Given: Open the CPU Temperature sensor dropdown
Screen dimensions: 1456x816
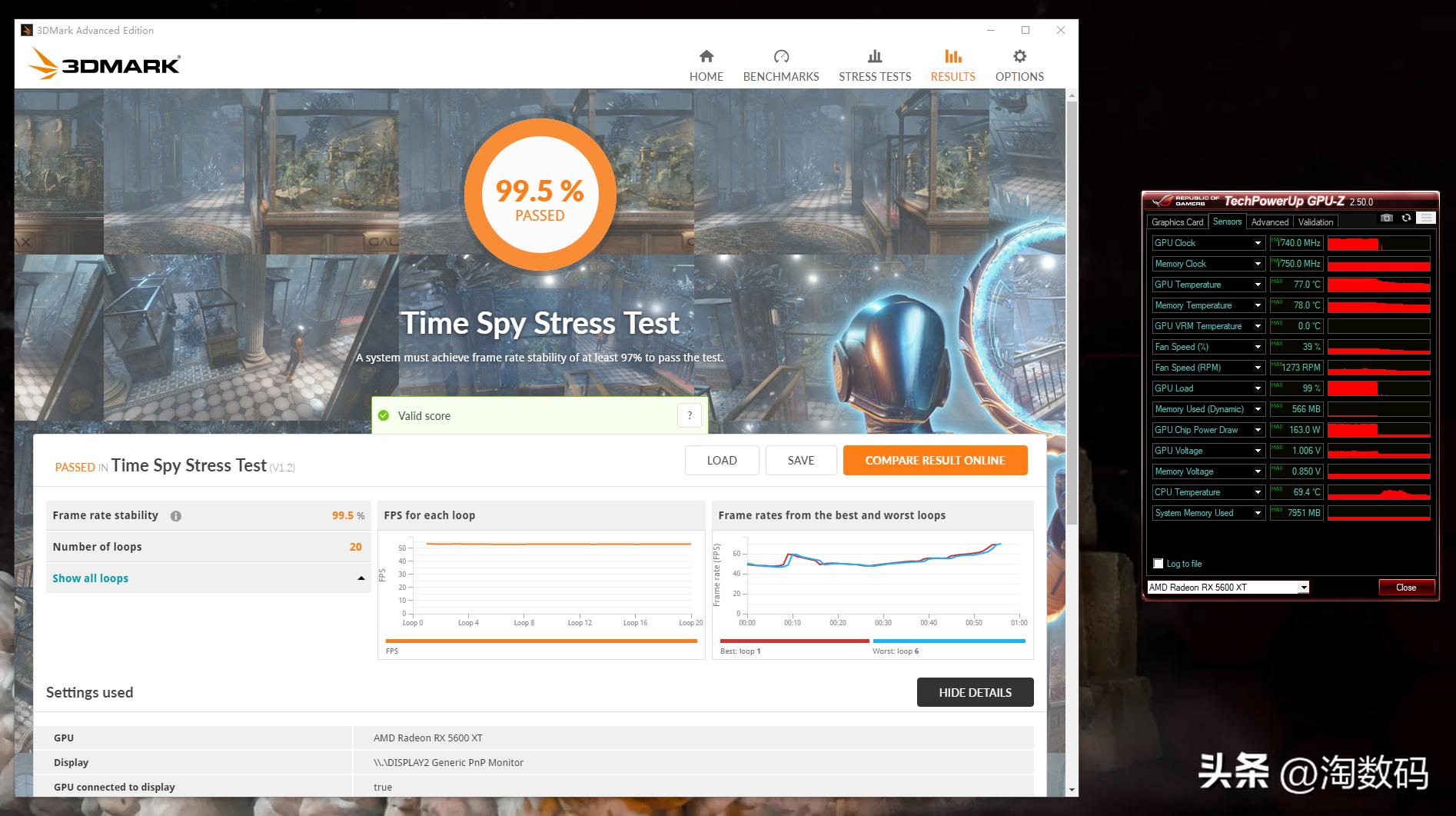Looking at the screenshot, I should tap(1258, 492).
